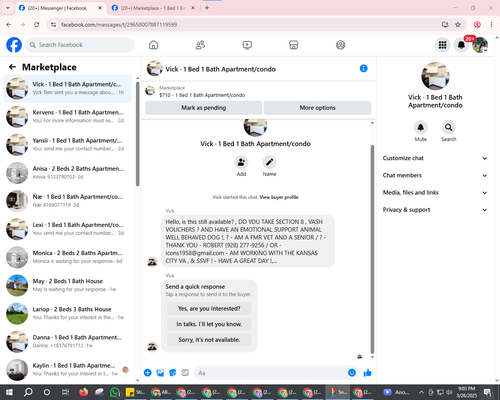Search in conversation magnifier icon
The width and height of the screenshot is (500, 400).
click(x=449, y=127)
